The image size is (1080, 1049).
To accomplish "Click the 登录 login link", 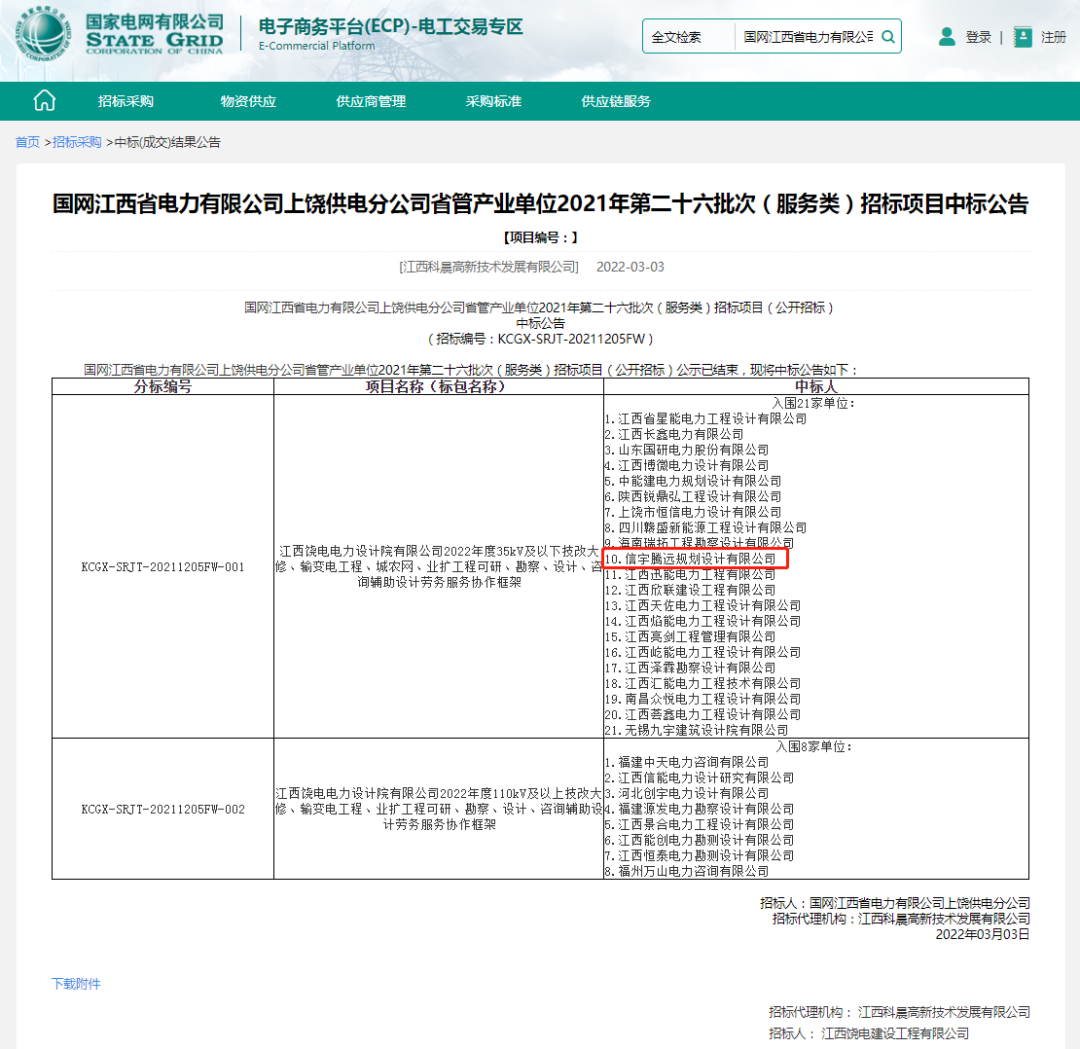I will click(x=978, y=38).
